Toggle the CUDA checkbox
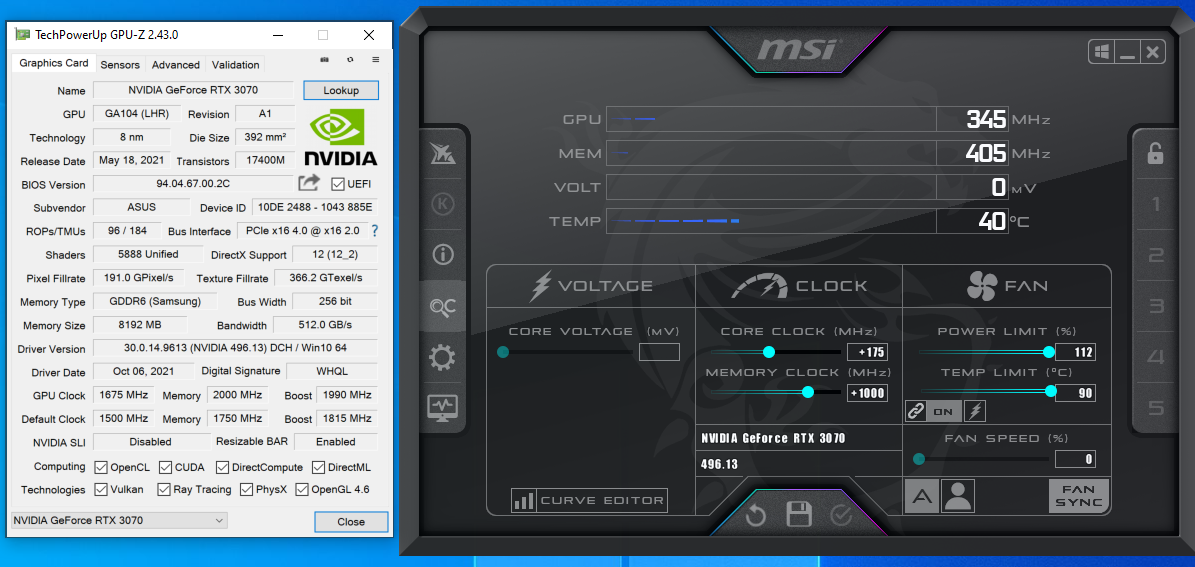Screen dimensions: 1195x567 point(165,467)
